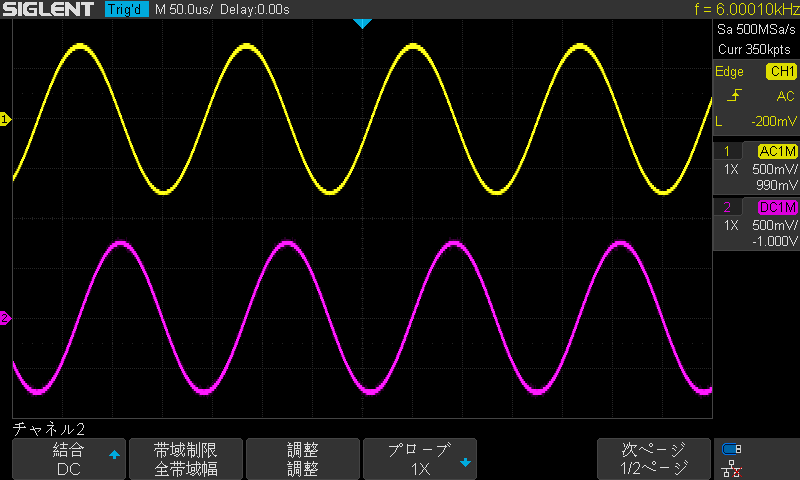
Task: Click the channel 1 offset 990mV value
Action: click(x=777, y=185)
